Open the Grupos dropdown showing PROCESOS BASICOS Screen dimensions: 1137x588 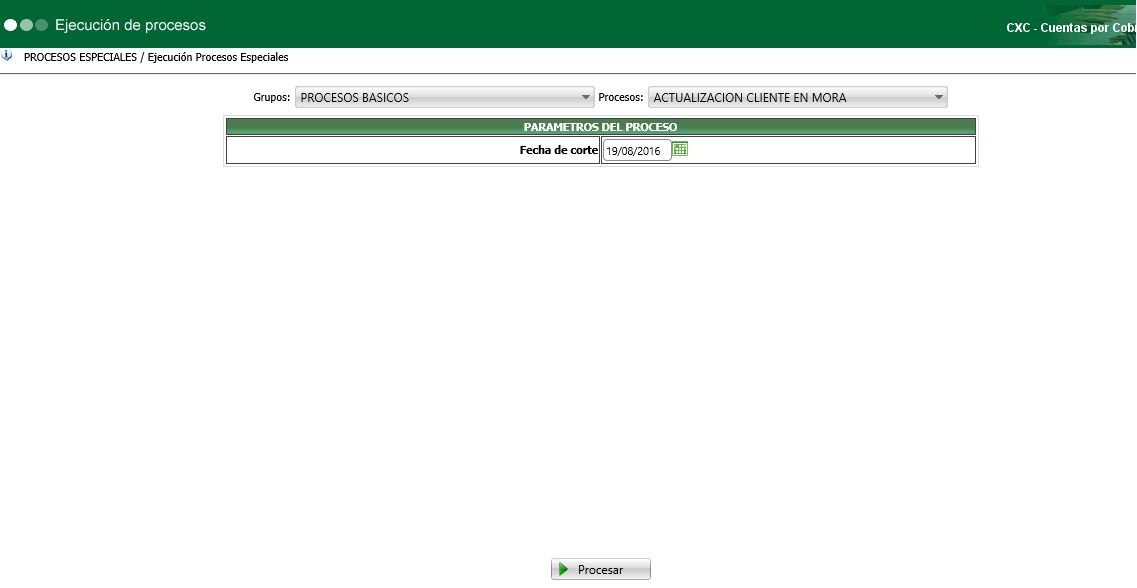tap(445, 97)
